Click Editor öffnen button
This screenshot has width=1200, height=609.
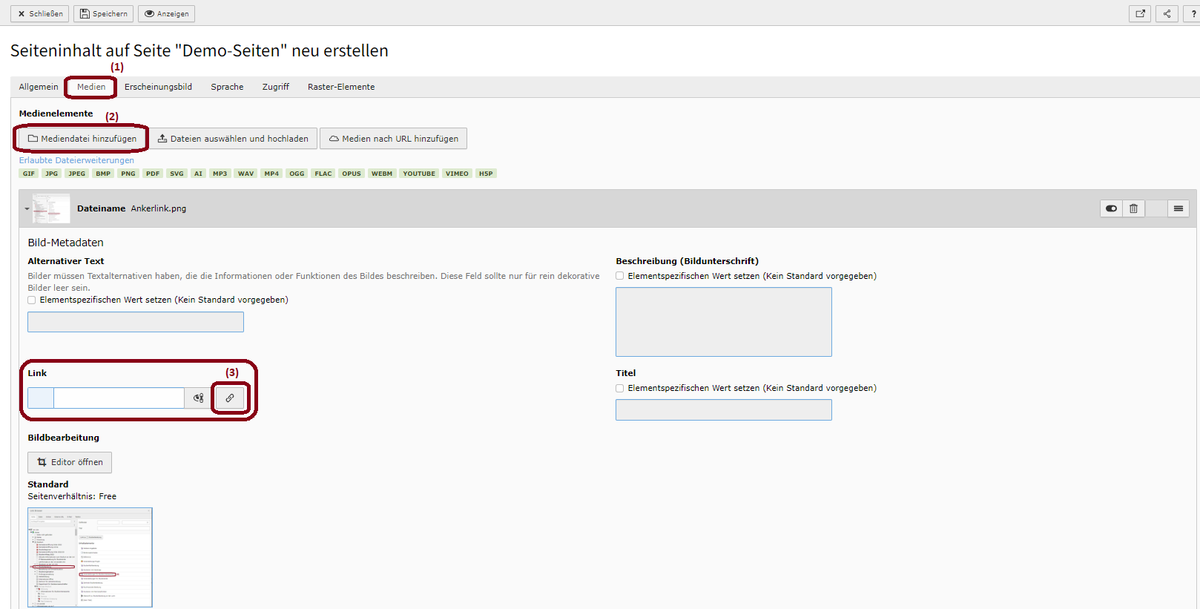pos(70,462)
